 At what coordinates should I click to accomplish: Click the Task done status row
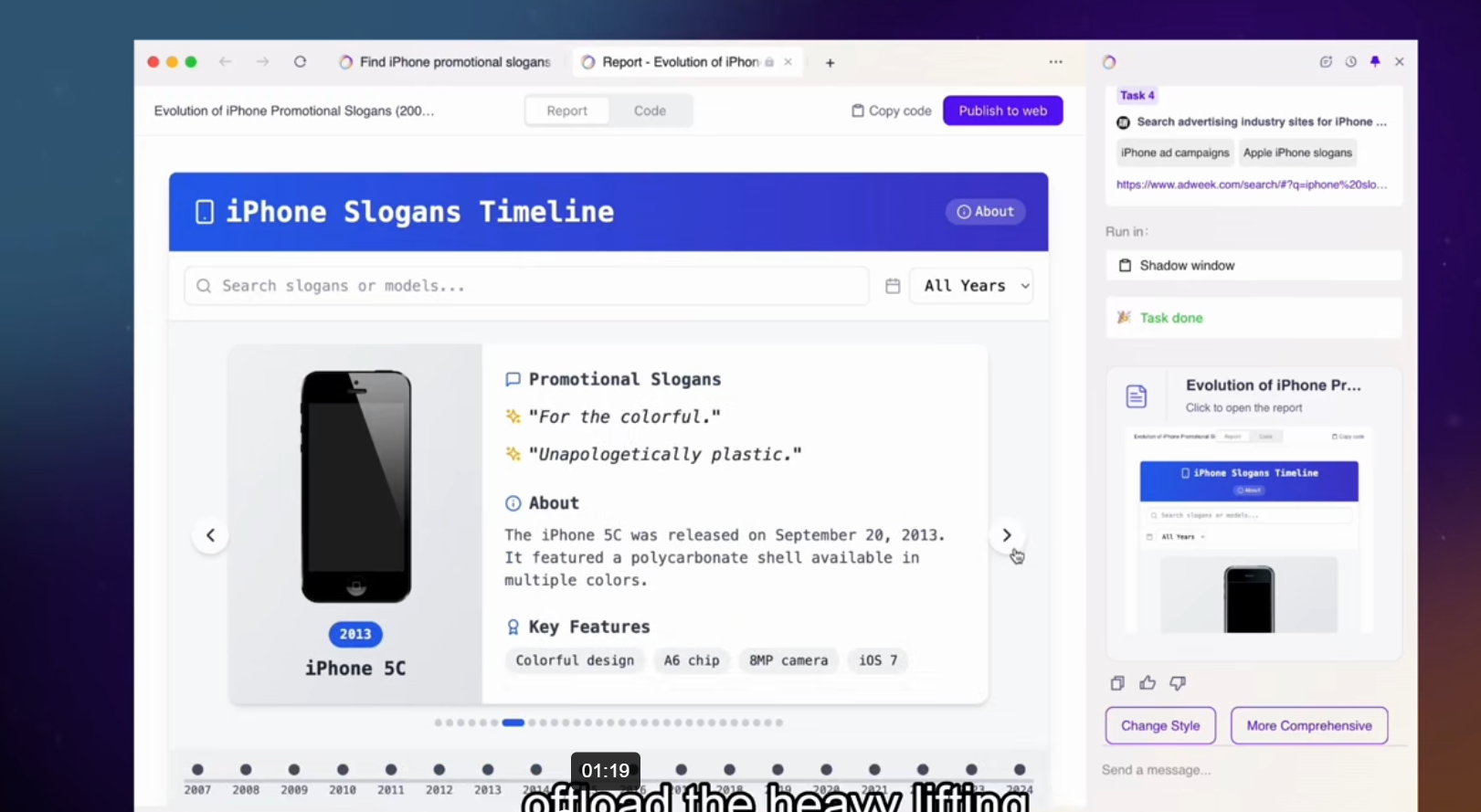point(1254,318)
